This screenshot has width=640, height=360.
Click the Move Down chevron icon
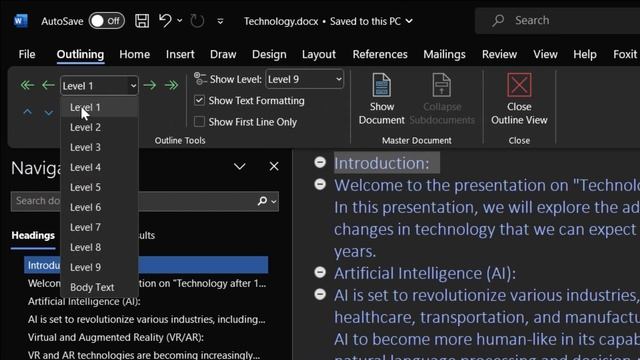49,112
